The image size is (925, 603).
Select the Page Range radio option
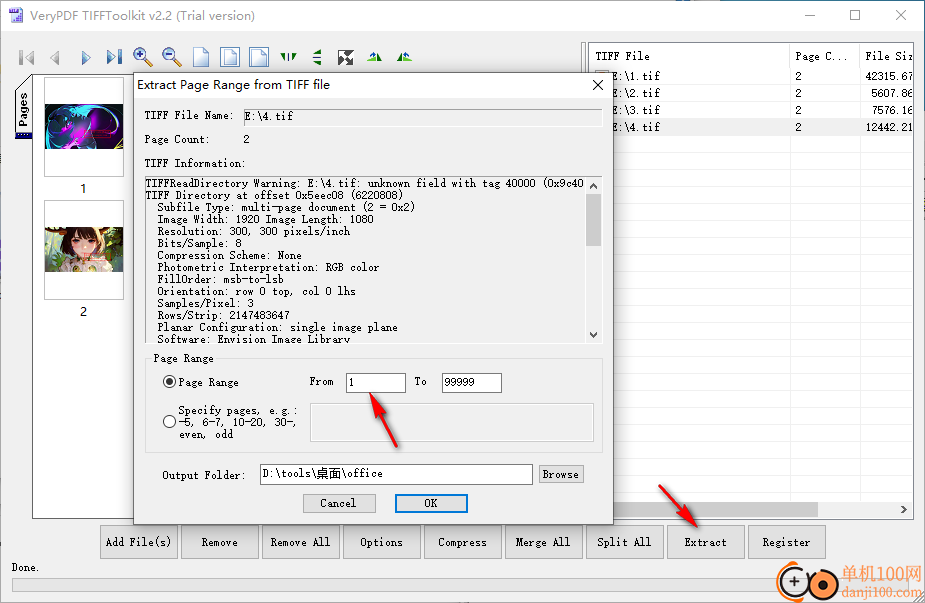pyautogui.click(x=169, y=382)
